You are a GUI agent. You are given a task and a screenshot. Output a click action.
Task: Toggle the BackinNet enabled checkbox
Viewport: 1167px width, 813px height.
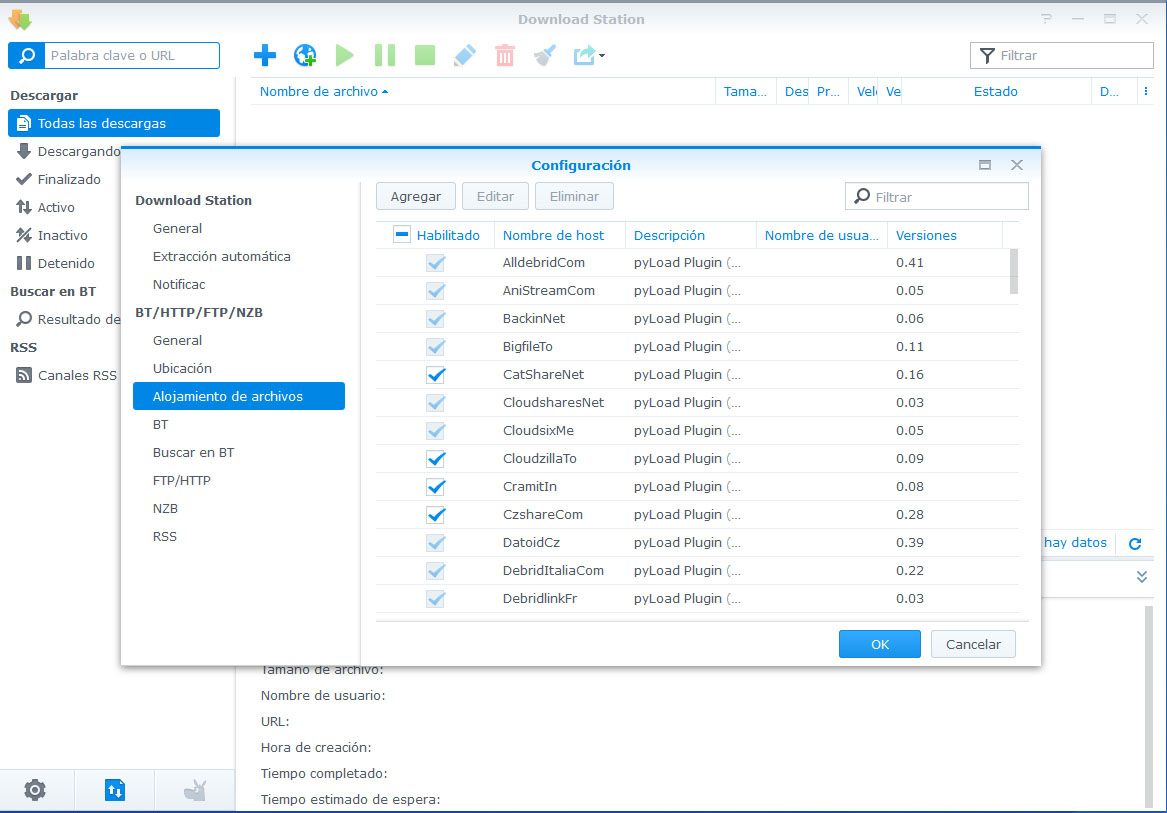(x=435, y=319)
